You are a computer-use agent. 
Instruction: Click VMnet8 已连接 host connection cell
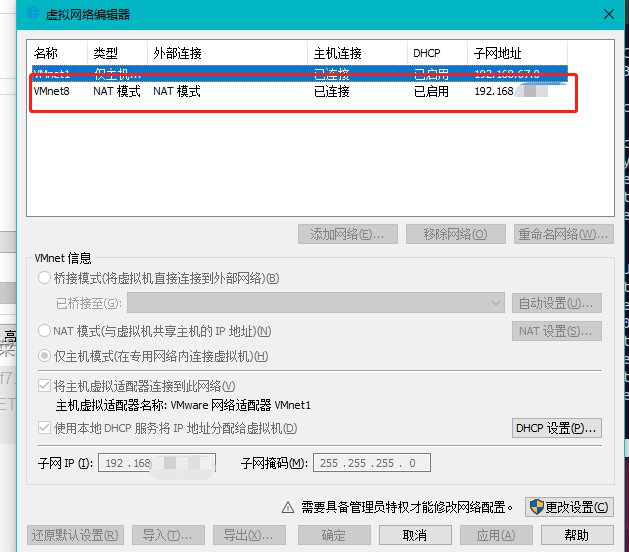[332, 91]
